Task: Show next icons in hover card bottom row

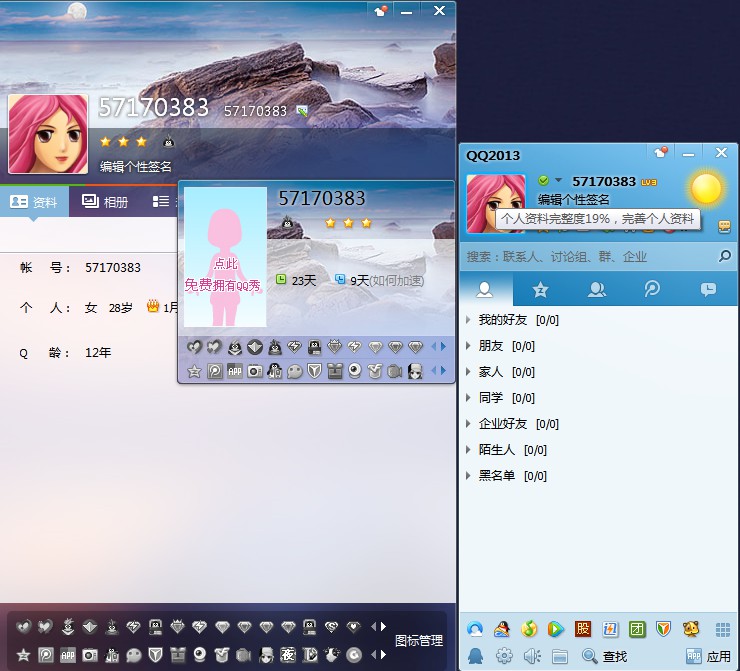Action: tap(443, 370)
